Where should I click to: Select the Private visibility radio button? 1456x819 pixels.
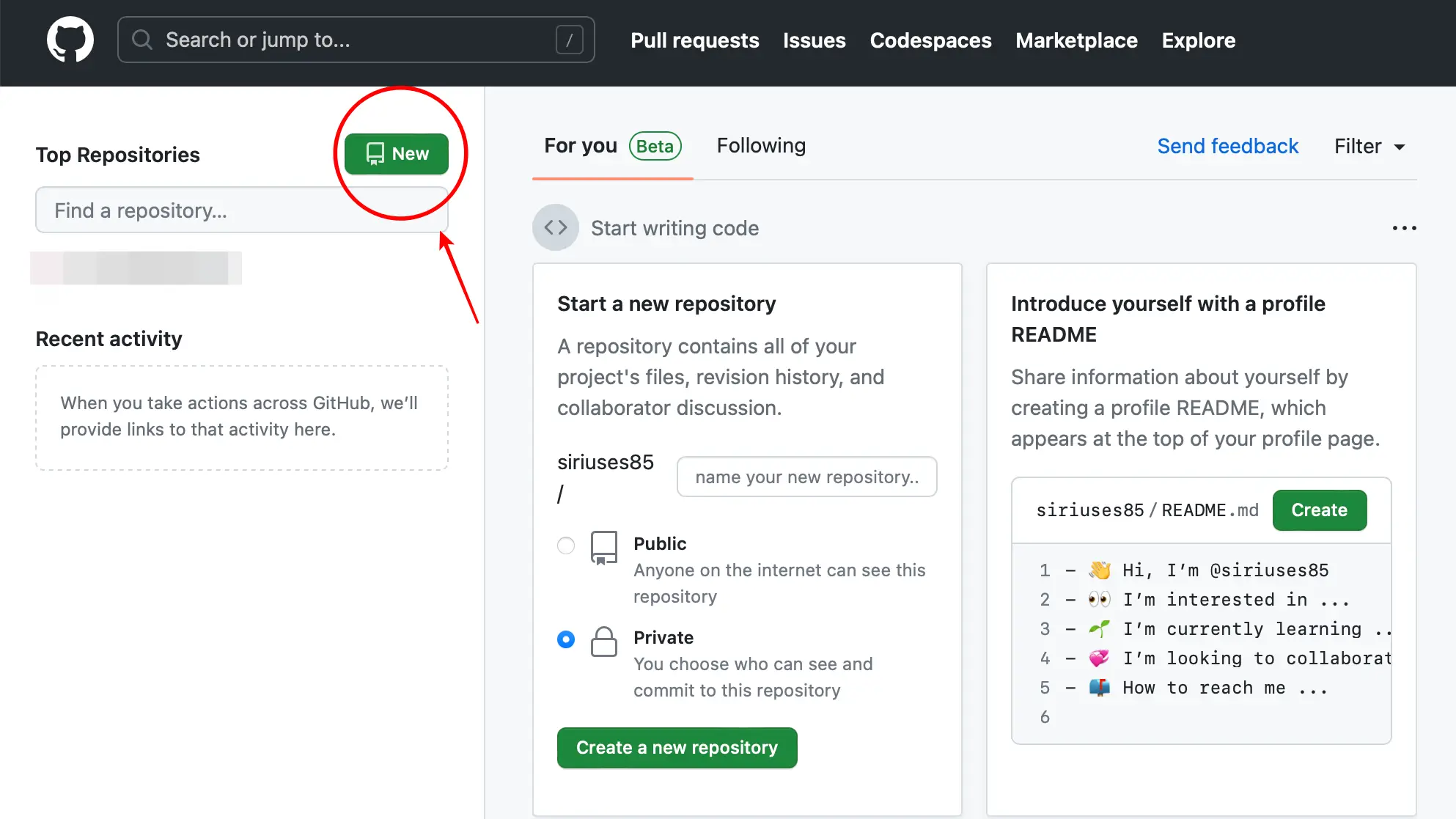[565, 639]
